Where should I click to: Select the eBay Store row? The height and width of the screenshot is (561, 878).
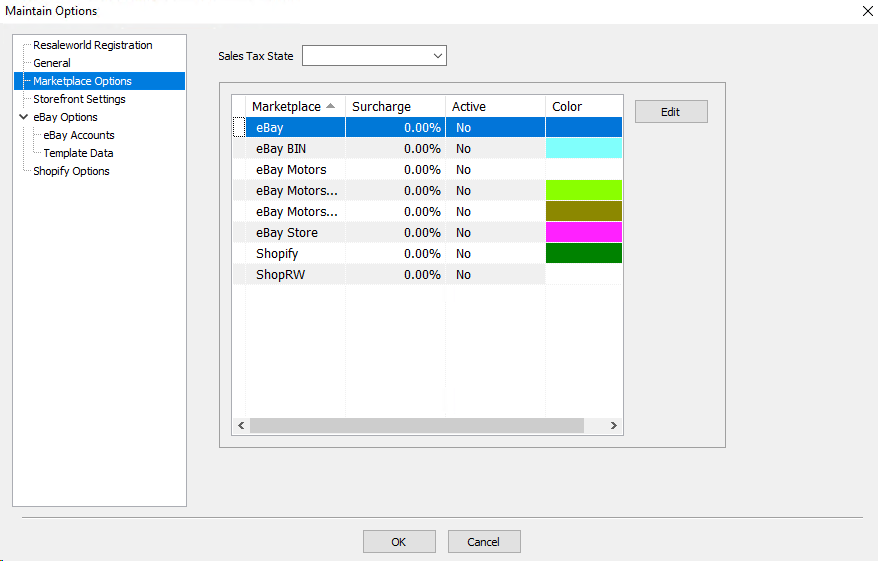[x=427, y=232]
